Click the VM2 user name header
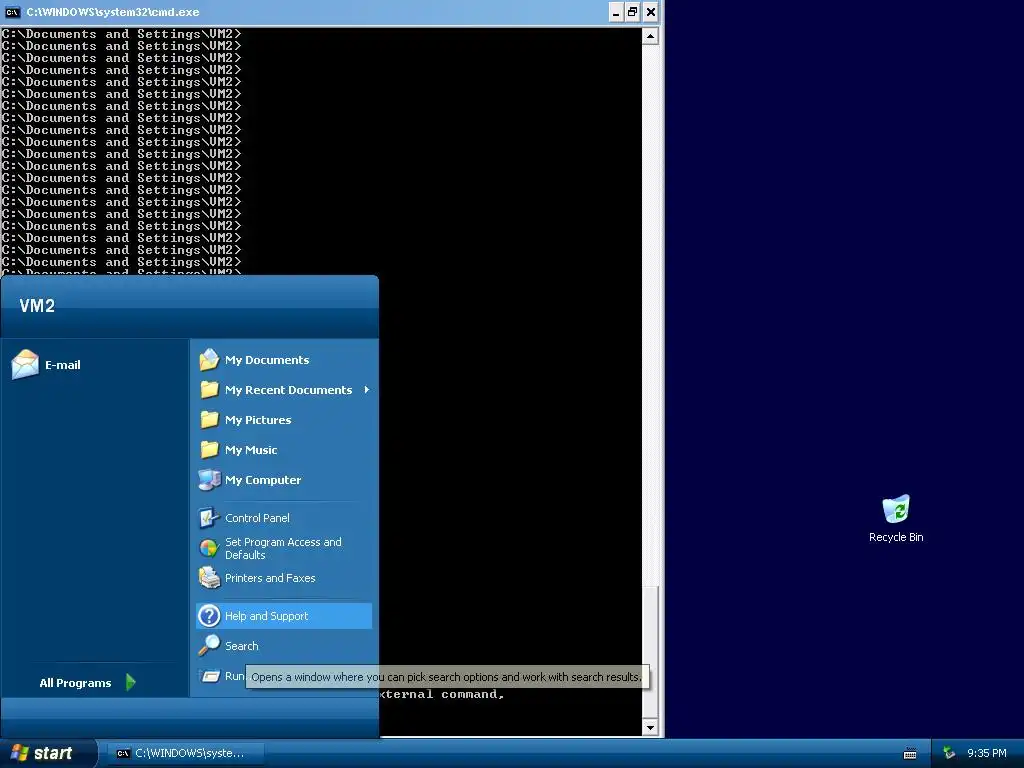This screenshot has height=768, width=1024. pyautogui.click(x=37, y=306)
